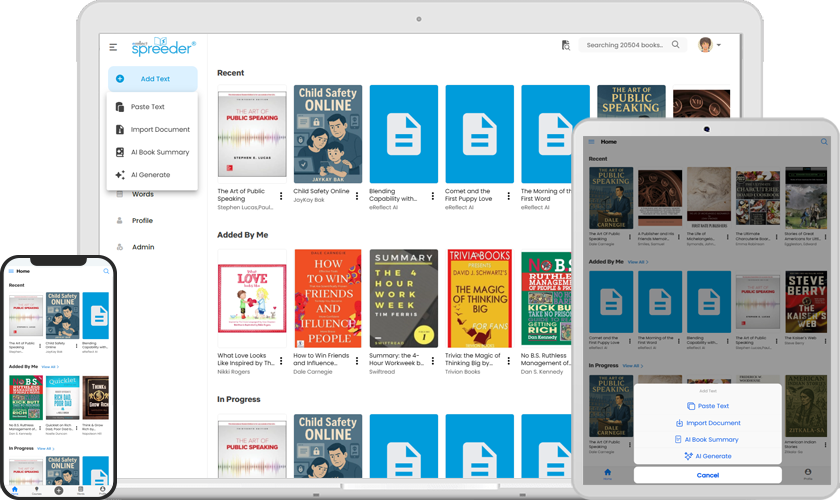Open the user avatar on the laptop
This screenshot has width=840, height=500.
pyautogui.click(x=706, y=44)
